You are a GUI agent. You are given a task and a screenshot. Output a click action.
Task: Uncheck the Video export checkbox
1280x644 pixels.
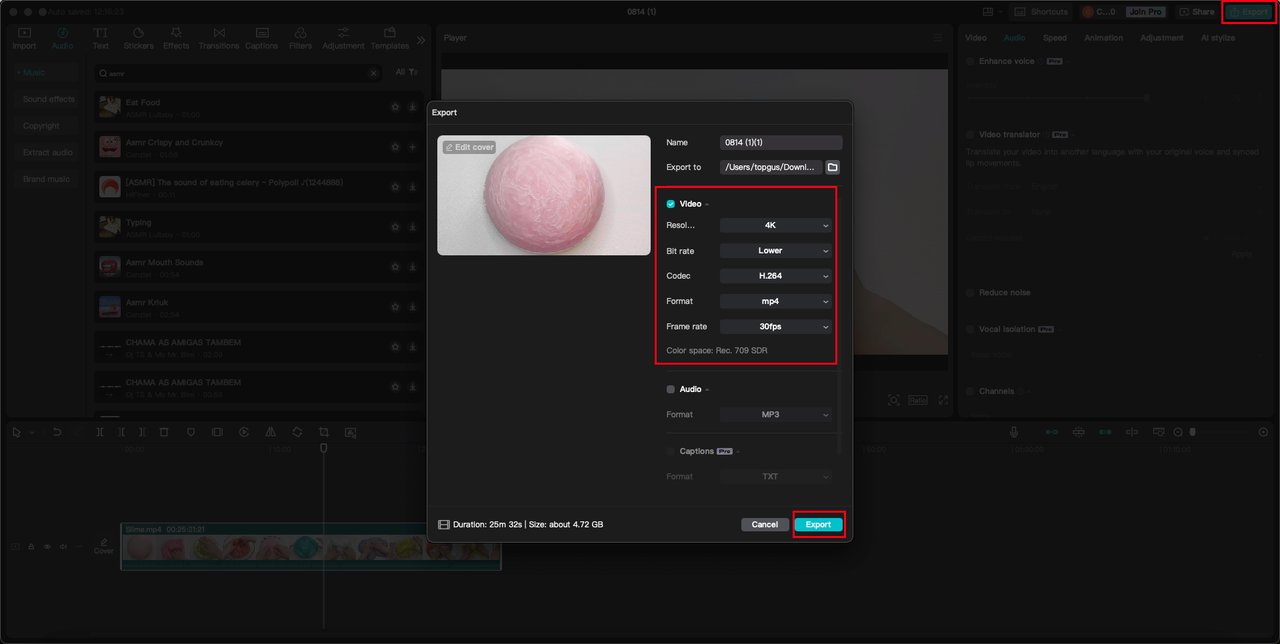(x=671, y=204)
